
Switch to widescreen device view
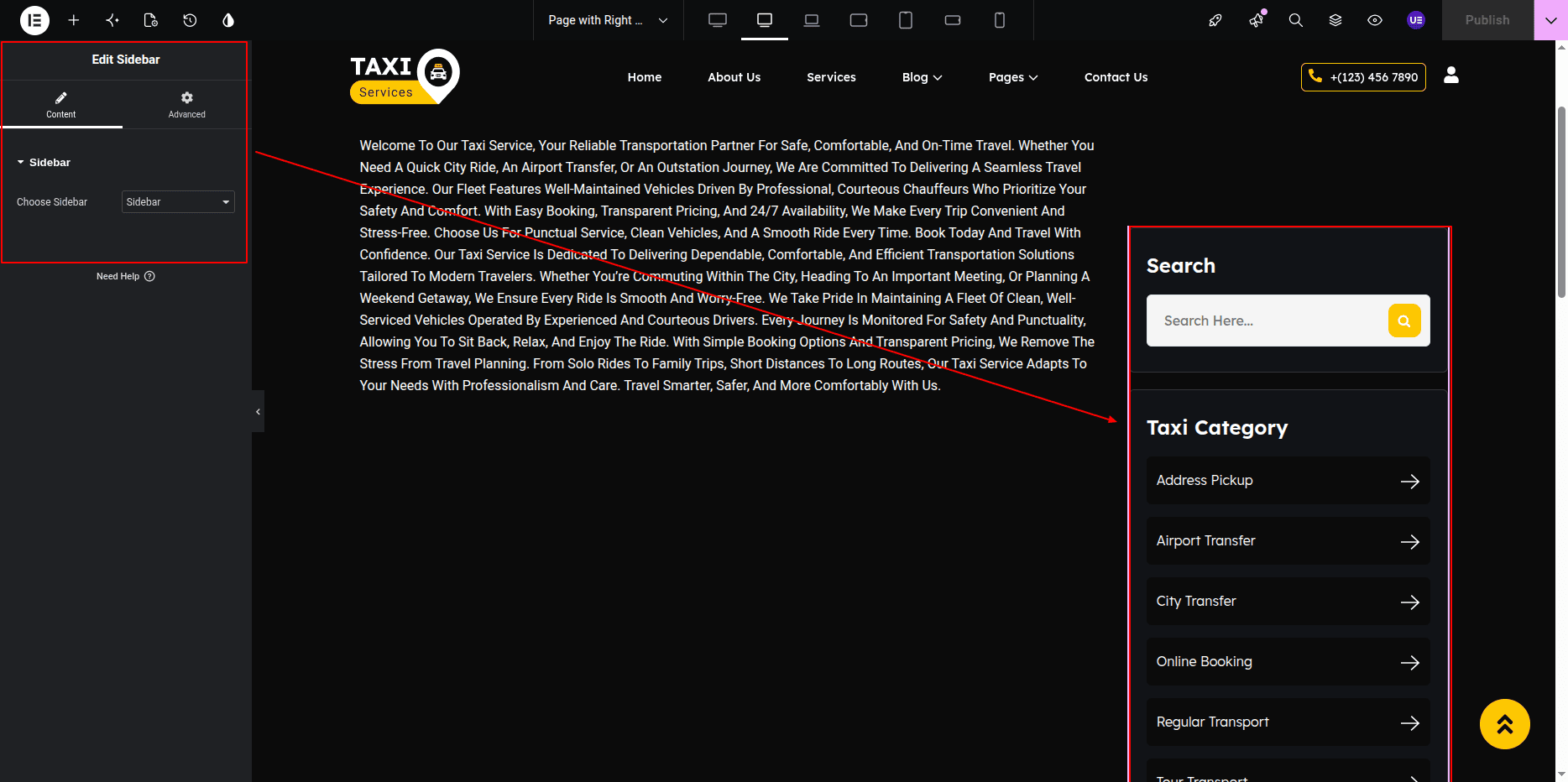(718, 20)
